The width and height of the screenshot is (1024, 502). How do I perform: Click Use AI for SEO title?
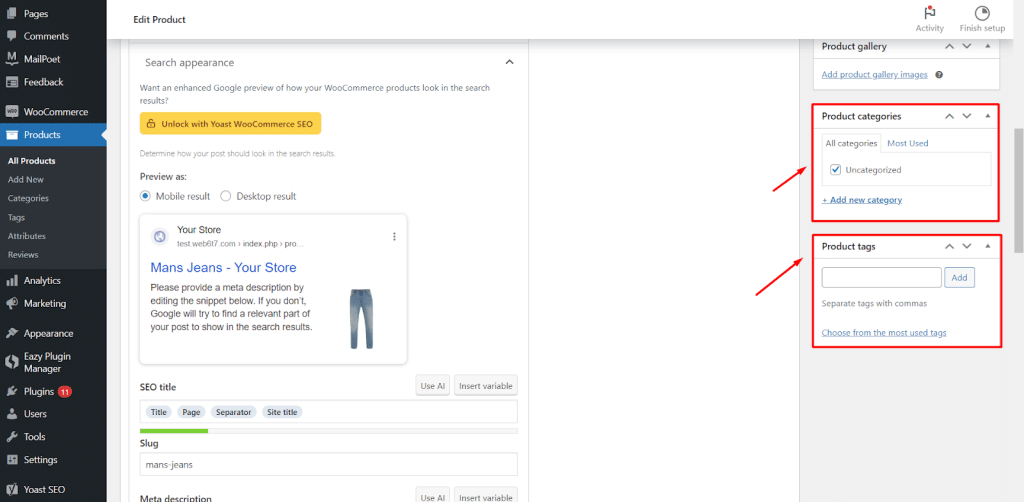click(432, 386)
